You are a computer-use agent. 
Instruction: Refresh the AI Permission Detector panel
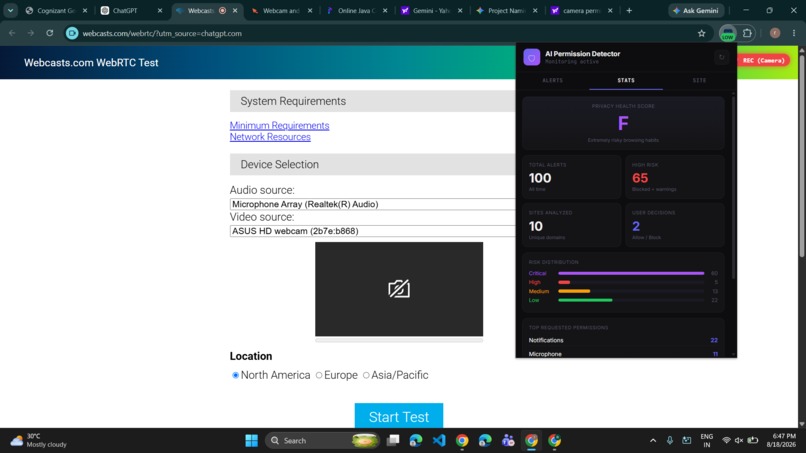721,57
